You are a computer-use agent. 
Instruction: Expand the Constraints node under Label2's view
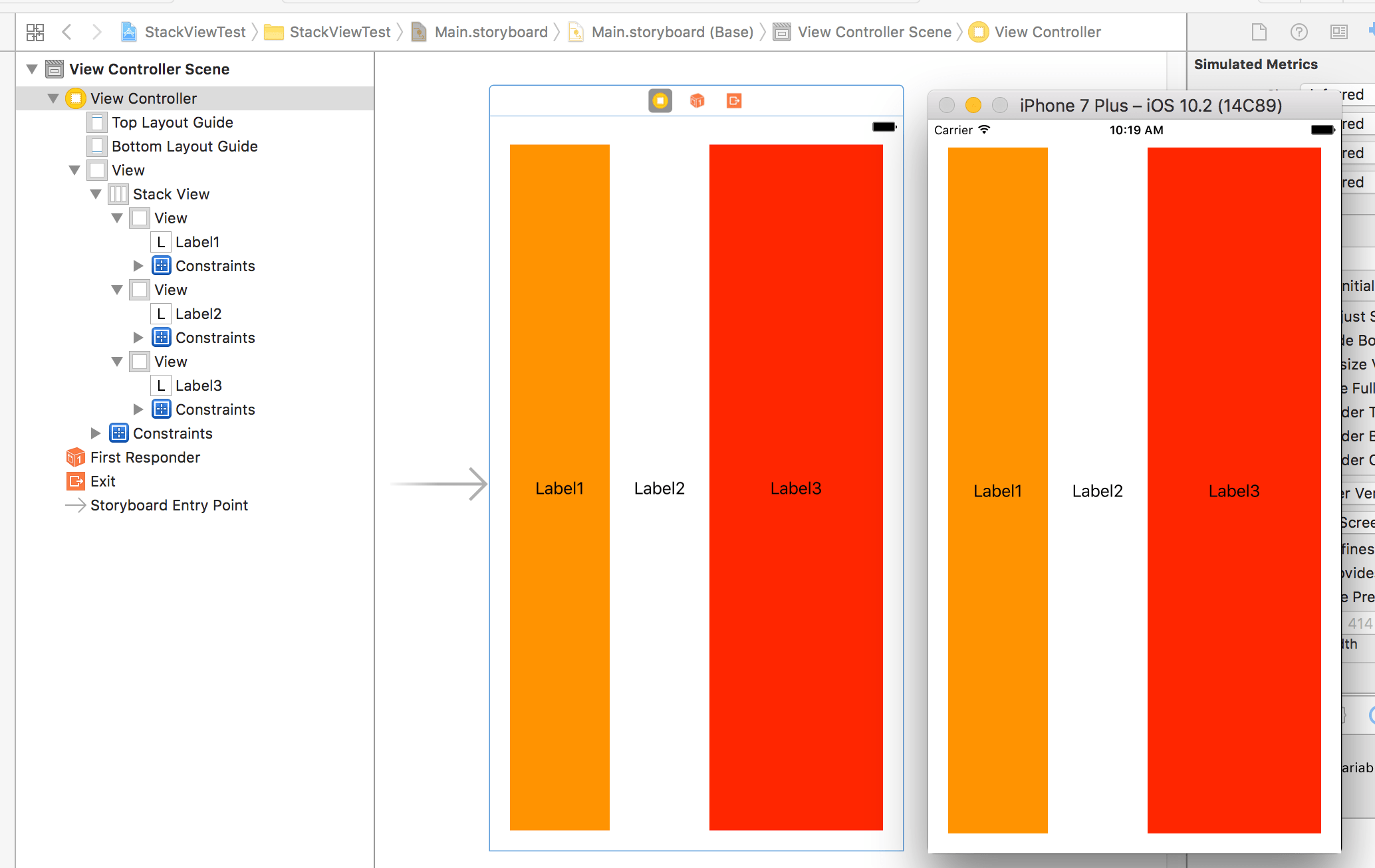click(138, 337)
